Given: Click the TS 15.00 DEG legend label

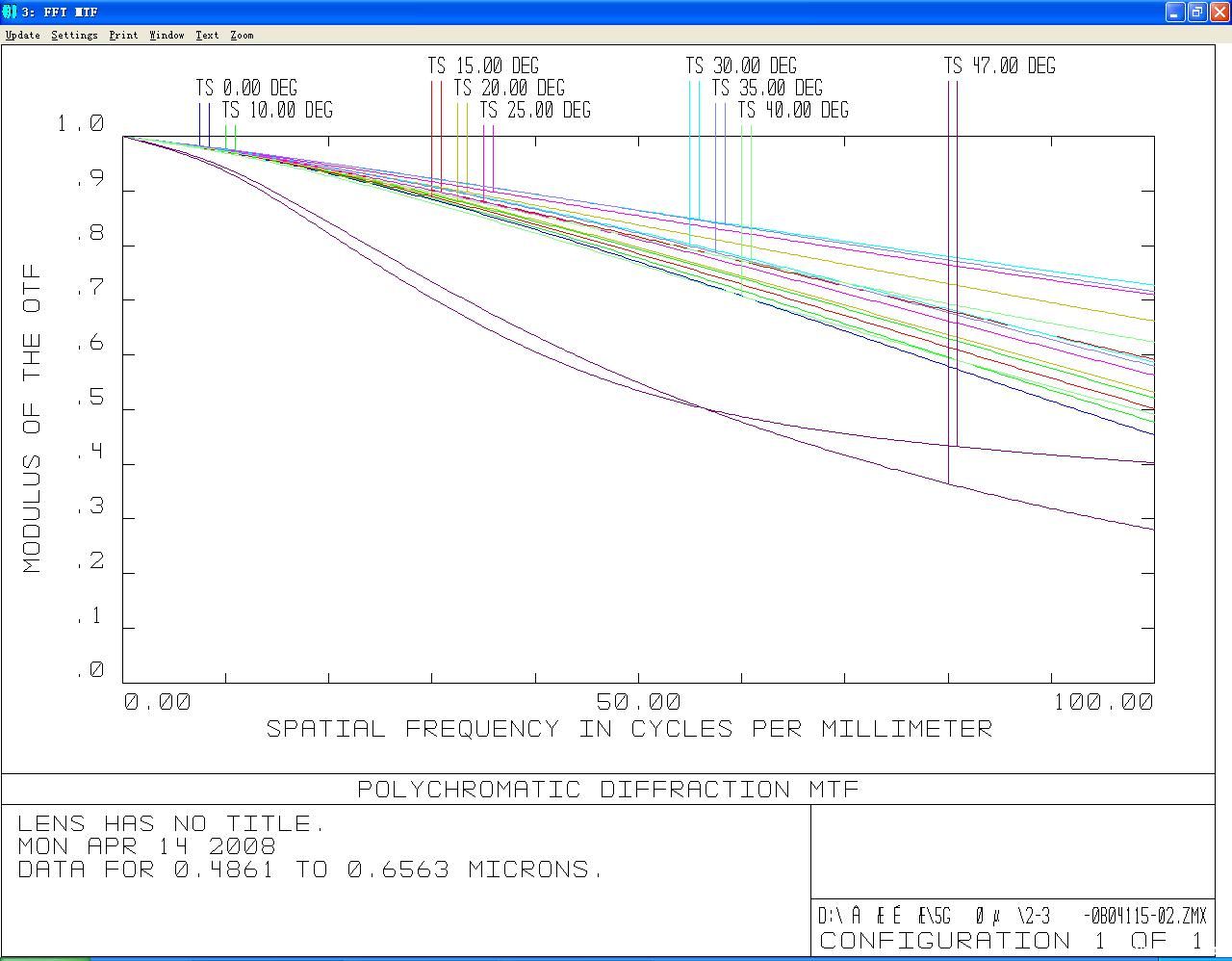Looking at the screenshot, I should click(x=483, y=65).
